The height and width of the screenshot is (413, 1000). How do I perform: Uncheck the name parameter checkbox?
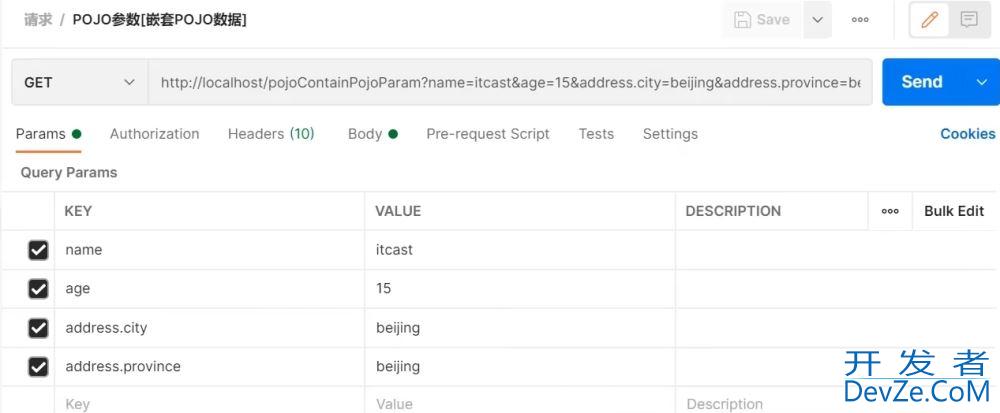(38, 250)
